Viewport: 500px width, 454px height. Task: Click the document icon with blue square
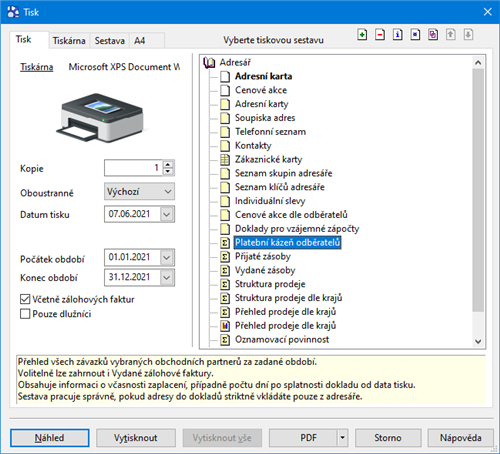pyautogui.click(x=415, y=34)
